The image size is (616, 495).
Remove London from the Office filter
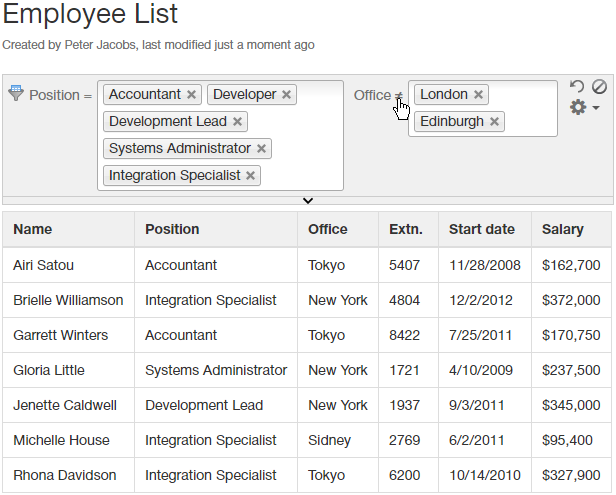pos(478,95)
